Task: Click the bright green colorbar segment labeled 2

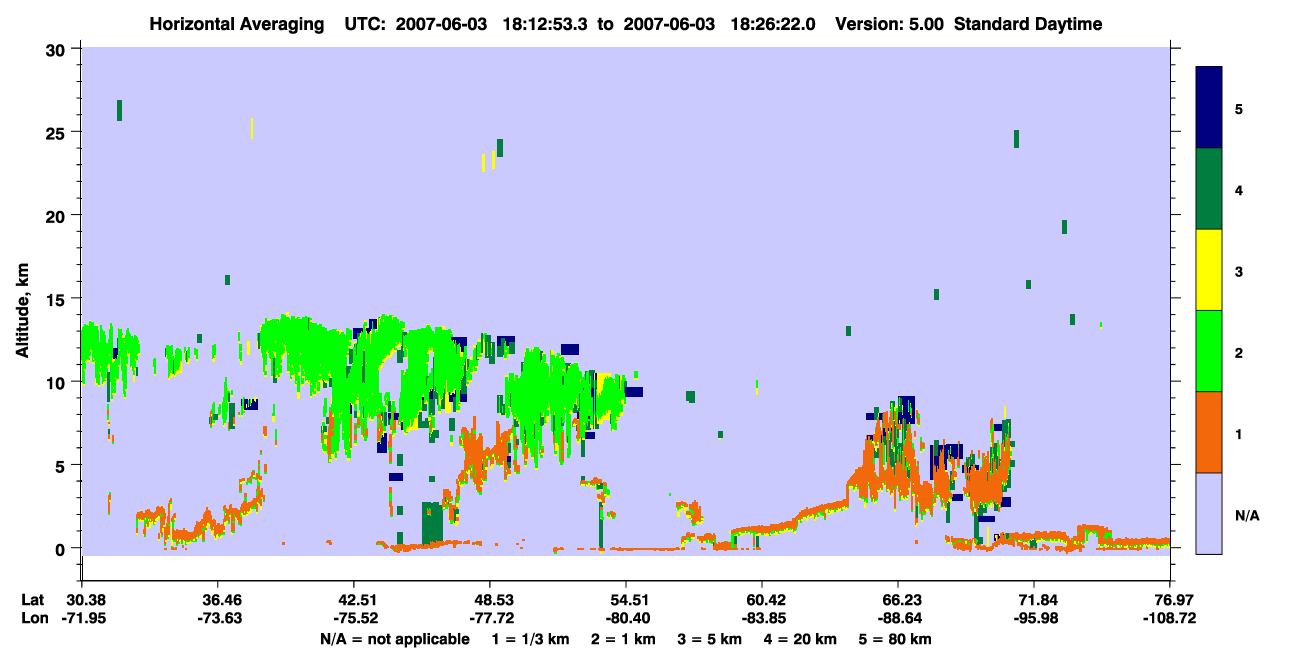Action: pos(1209,351)
